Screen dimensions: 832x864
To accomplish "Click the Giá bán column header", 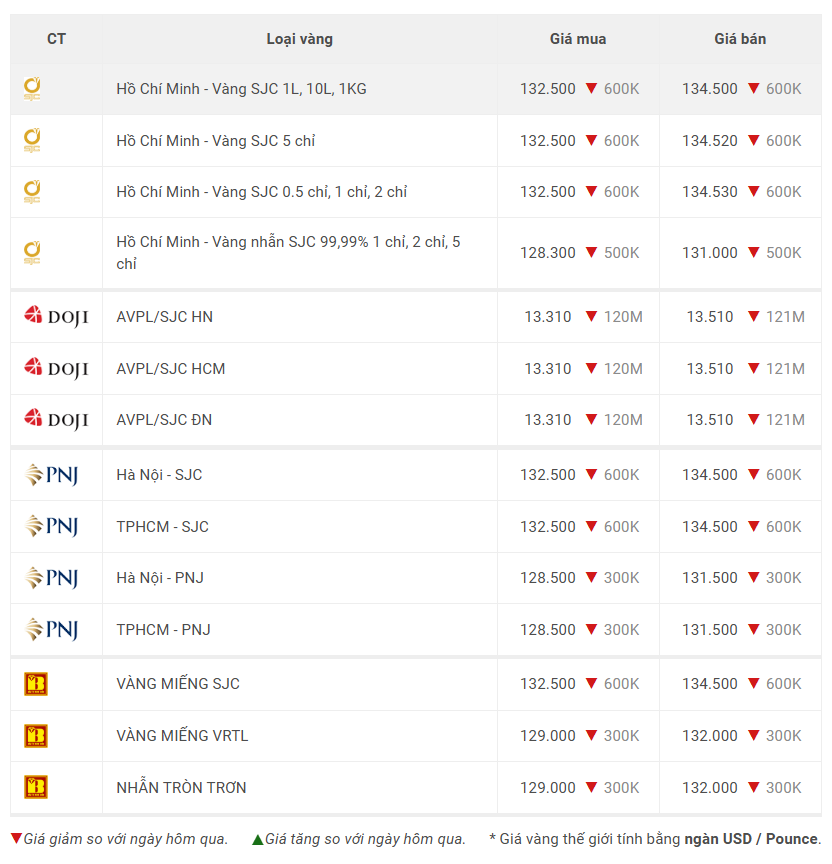I will (740, 39).
